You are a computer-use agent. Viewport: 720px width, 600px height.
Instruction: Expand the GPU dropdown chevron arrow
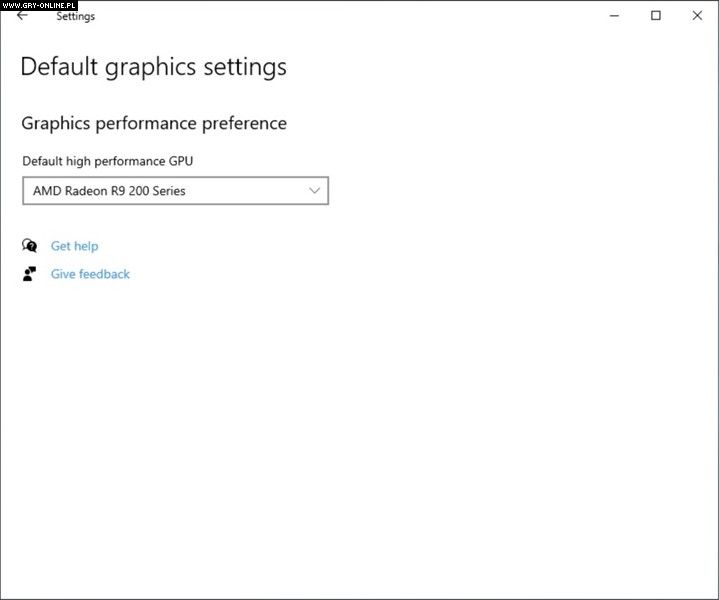coord(314,190)
